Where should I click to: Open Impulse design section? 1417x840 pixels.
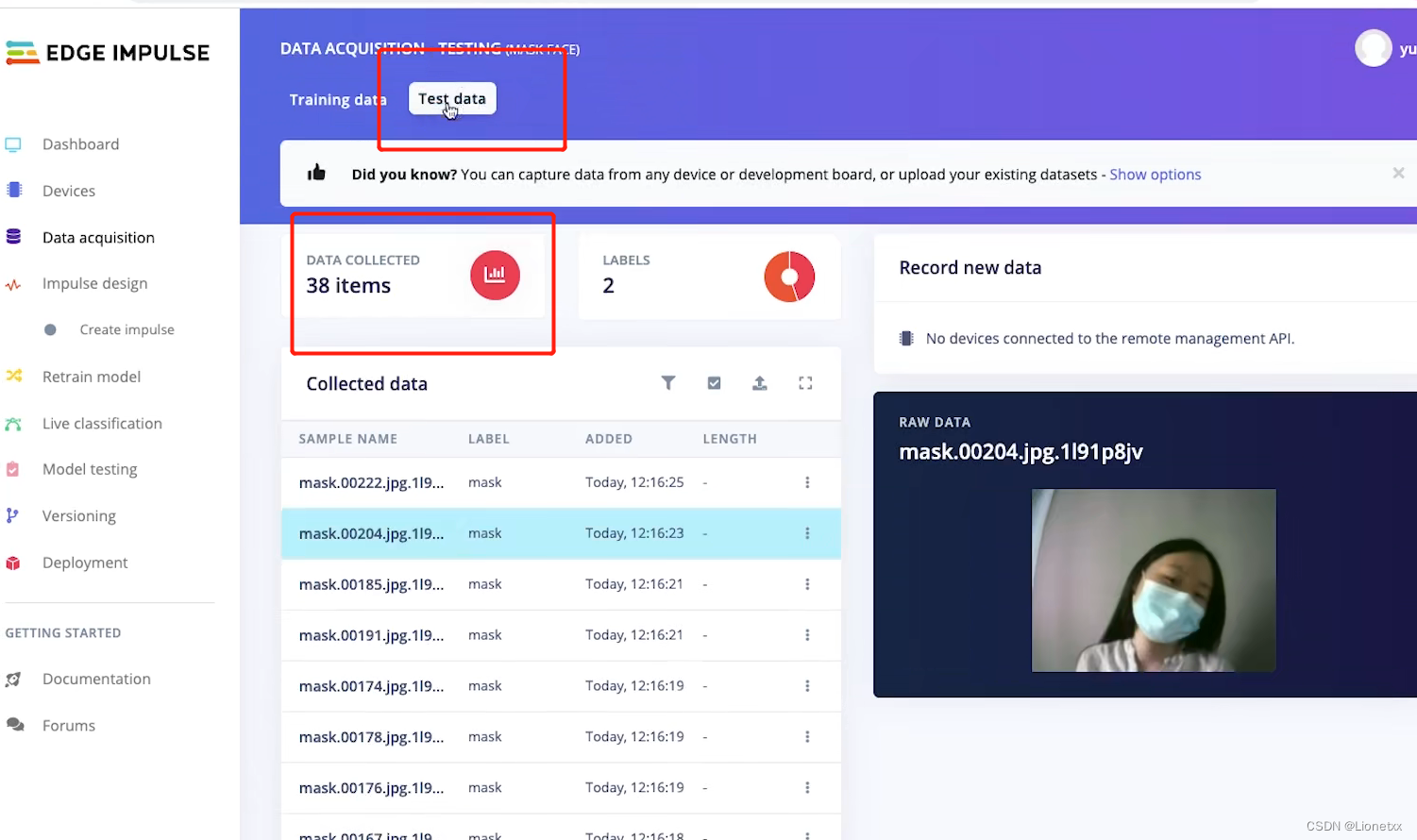(x=94, y=283)
